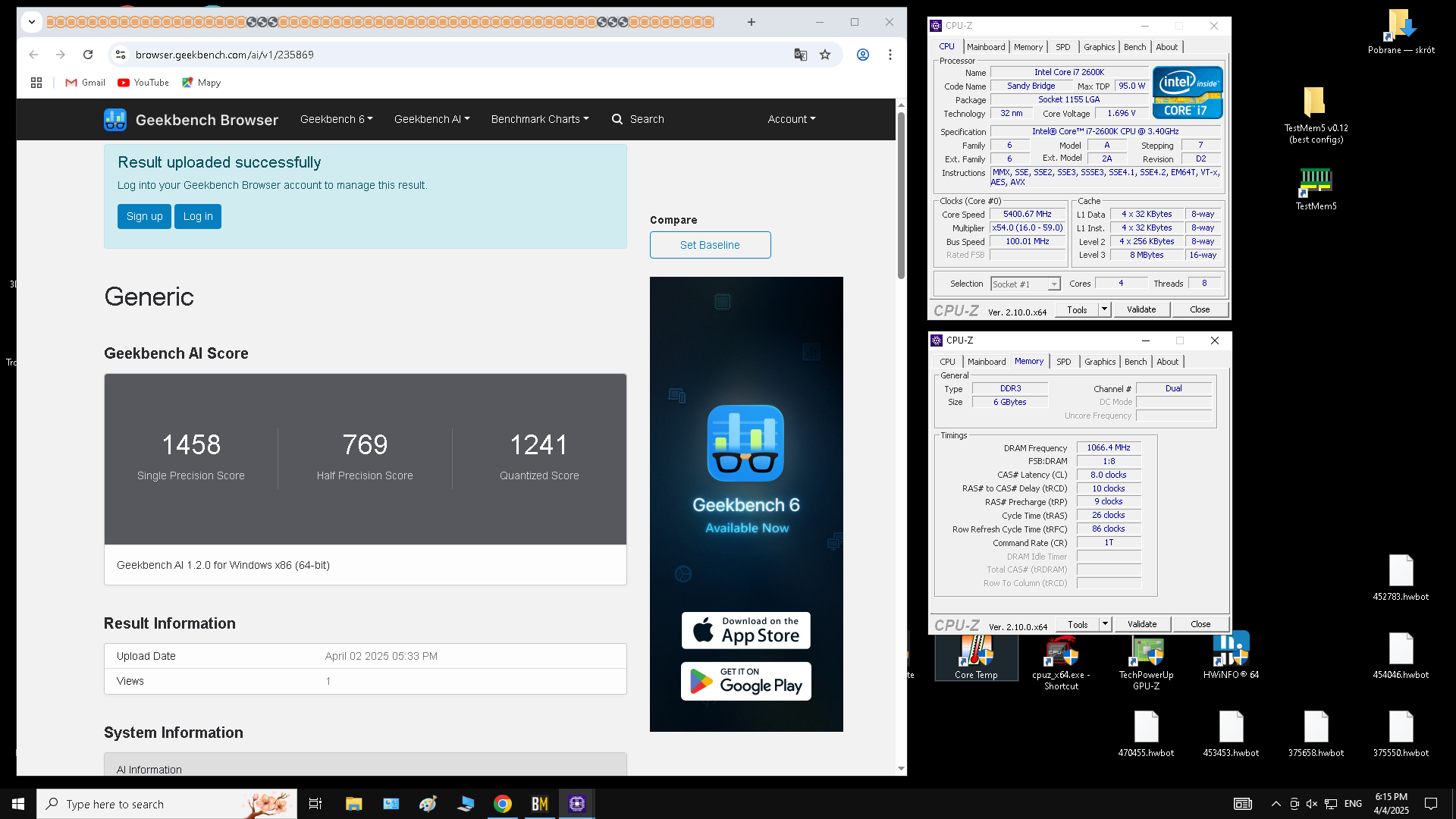This screenshot has width=1456, height=819.
Task: Open File Explorer from the taskbar
Action: 353,804
